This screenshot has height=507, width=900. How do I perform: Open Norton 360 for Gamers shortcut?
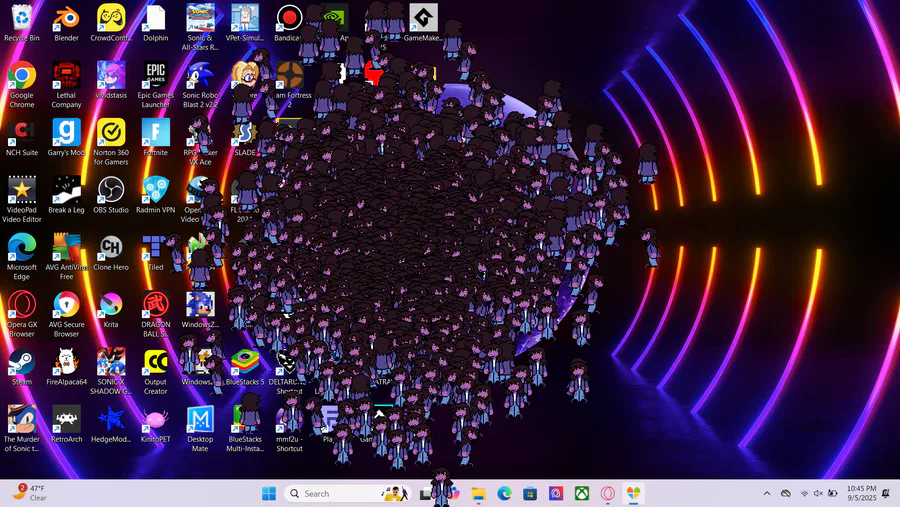point(111,142)
